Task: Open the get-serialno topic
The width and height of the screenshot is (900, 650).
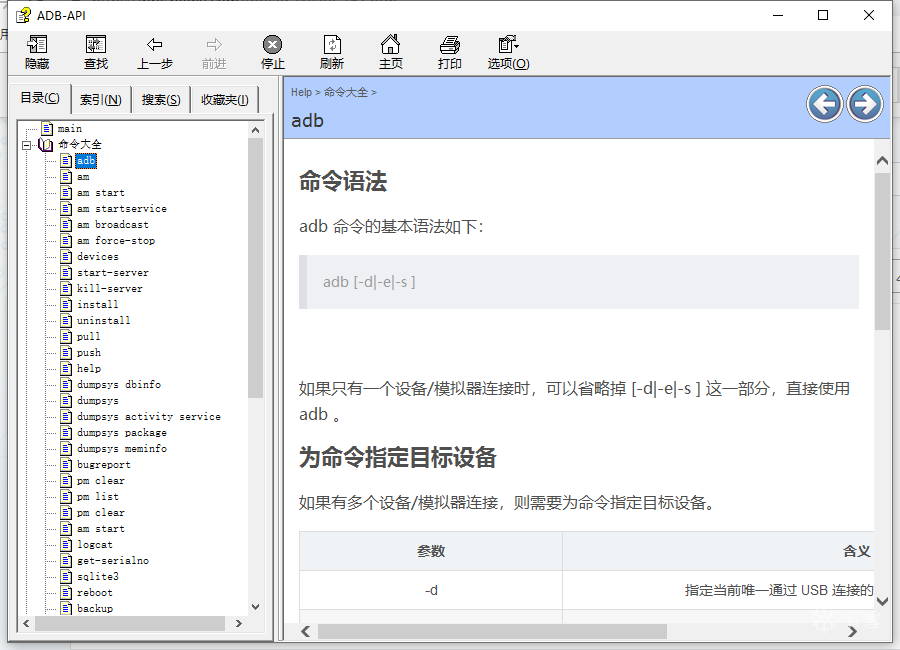Action: 112,560
